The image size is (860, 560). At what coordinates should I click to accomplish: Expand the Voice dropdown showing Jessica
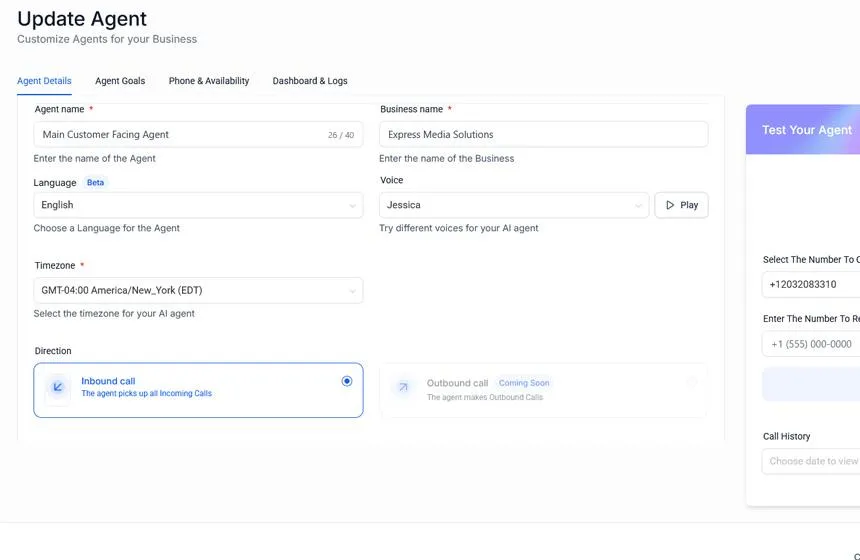(x=514, y=205)
